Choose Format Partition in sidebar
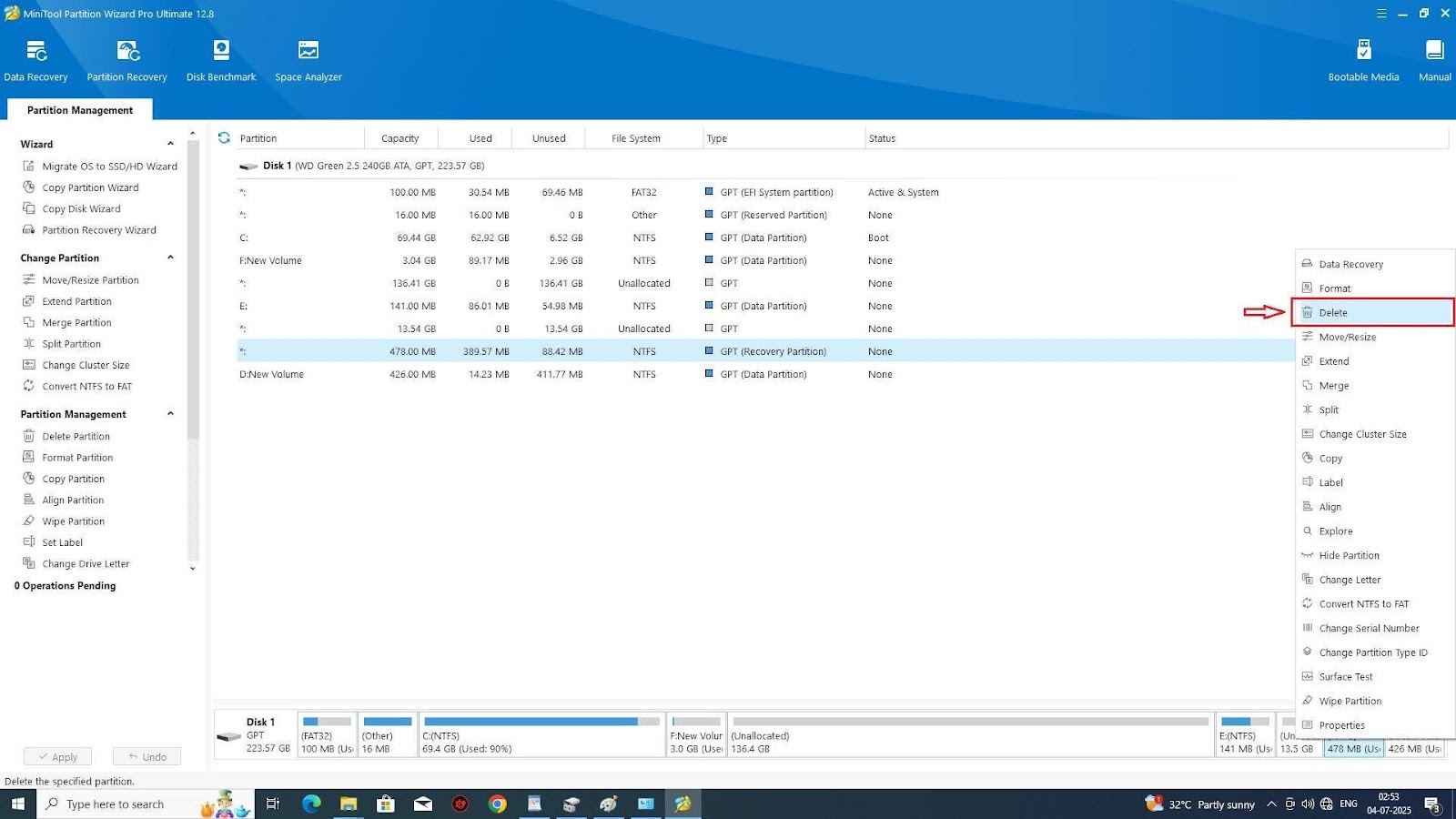 pyautogui.click(x=68, y=458)
